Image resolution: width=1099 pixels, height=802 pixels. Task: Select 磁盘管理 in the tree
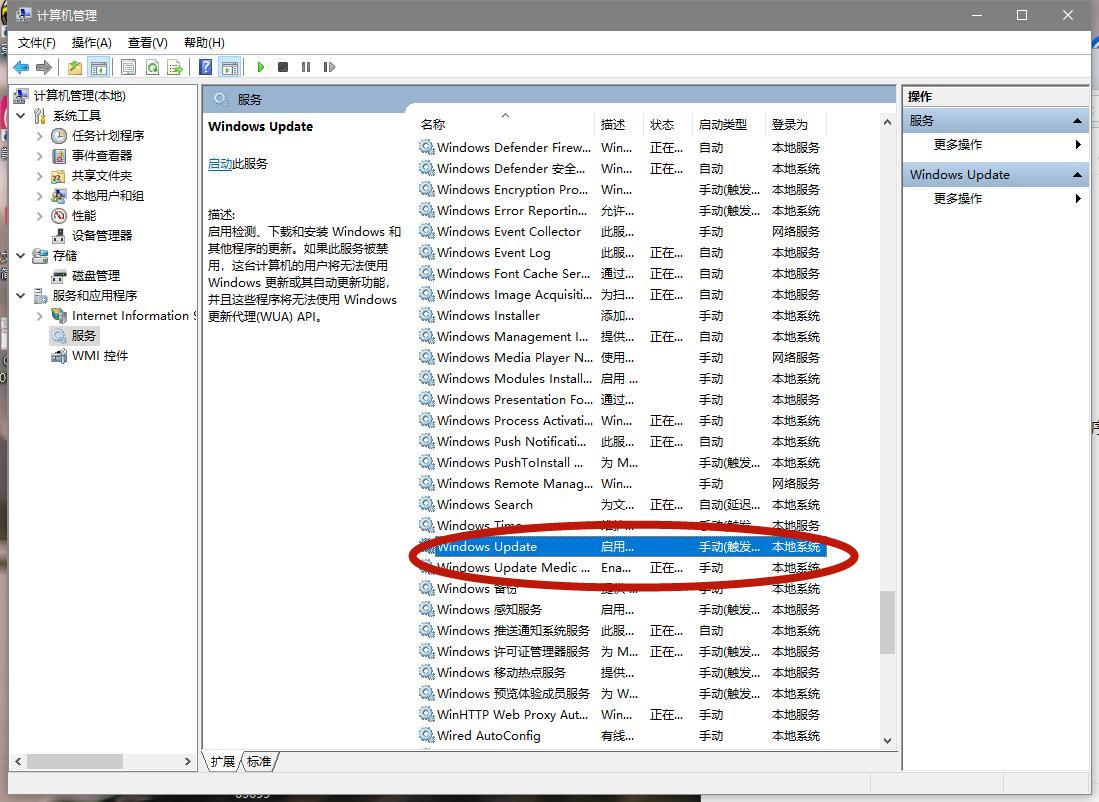click(x=96, y=276)
